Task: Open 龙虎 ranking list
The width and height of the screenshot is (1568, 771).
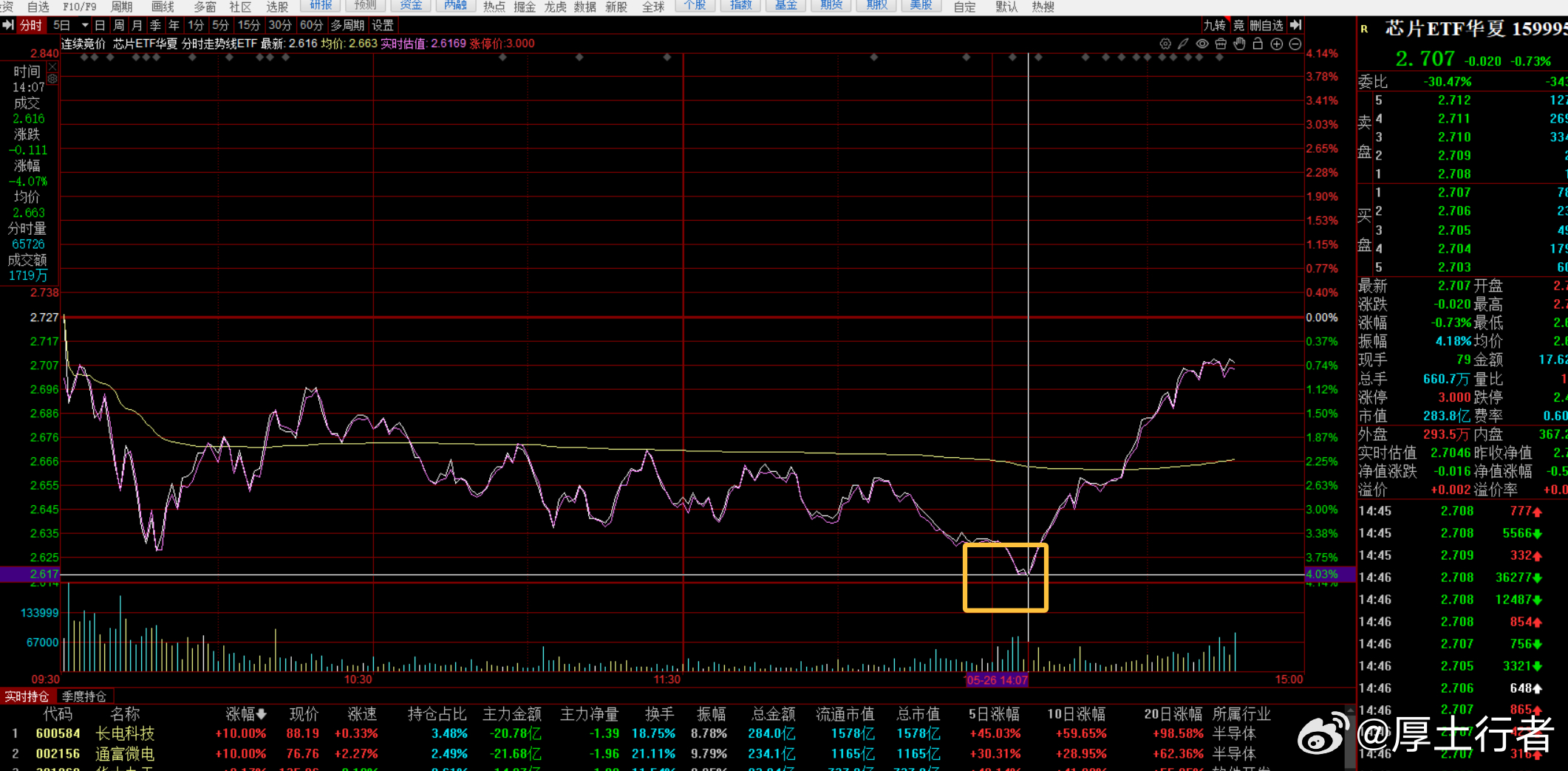Action: tap(555, 7)
